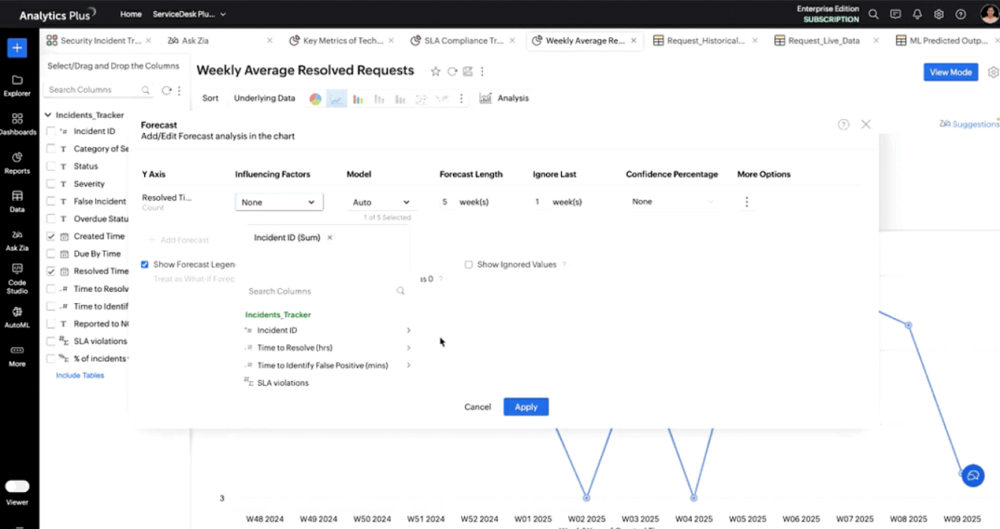The image size is (1000, 529).
Task: Open Code Studio in the sidebar
Action: point(17,279)
